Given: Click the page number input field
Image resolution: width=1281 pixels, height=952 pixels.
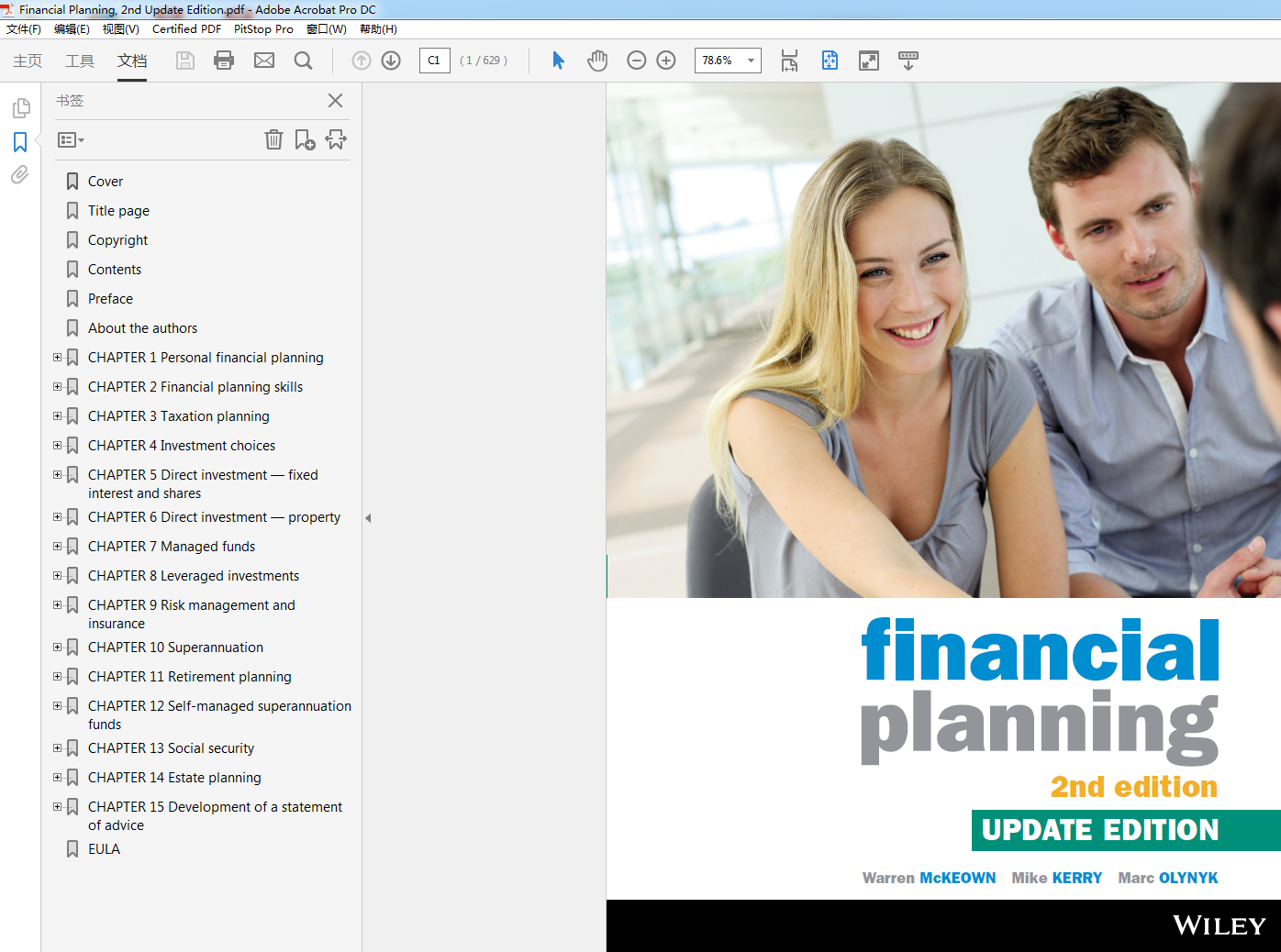Looking at the screenshot, I should point(434,61).
